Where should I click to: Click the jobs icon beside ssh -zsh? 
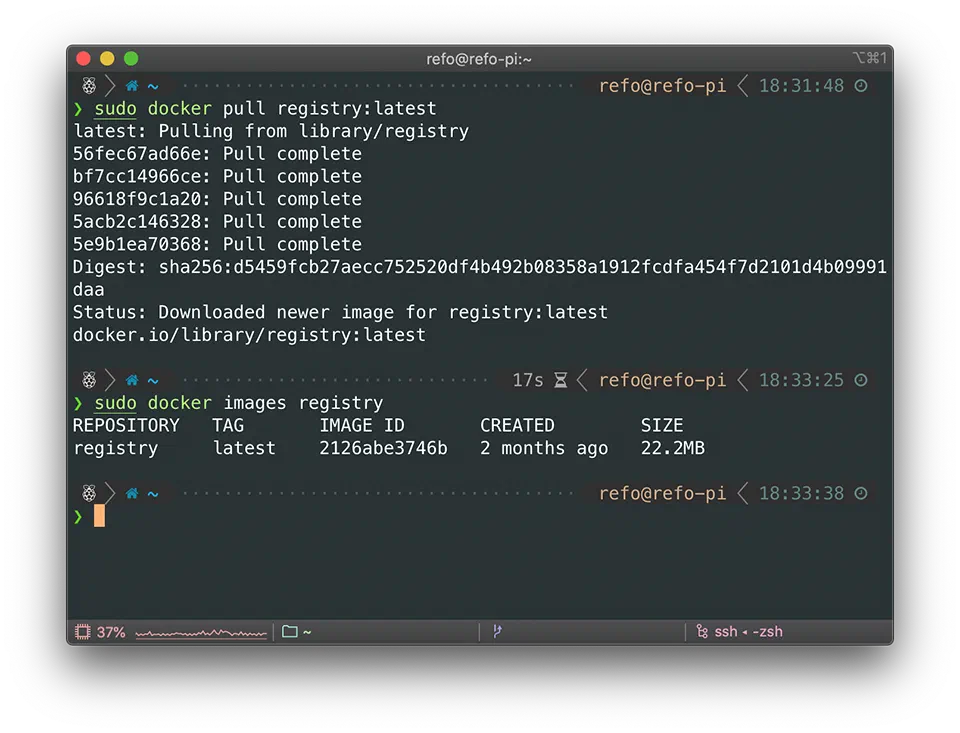703,632
